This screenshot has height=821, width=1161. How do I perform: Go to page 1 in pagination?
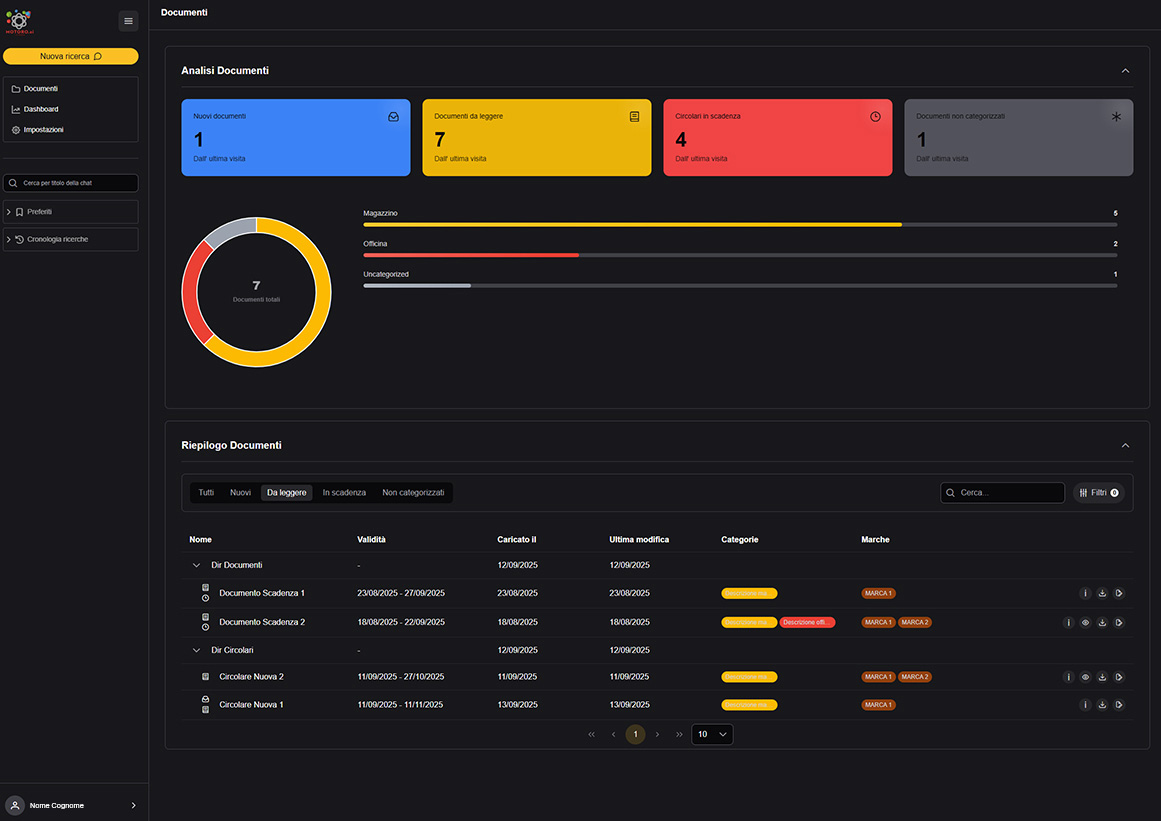point(635,734)
